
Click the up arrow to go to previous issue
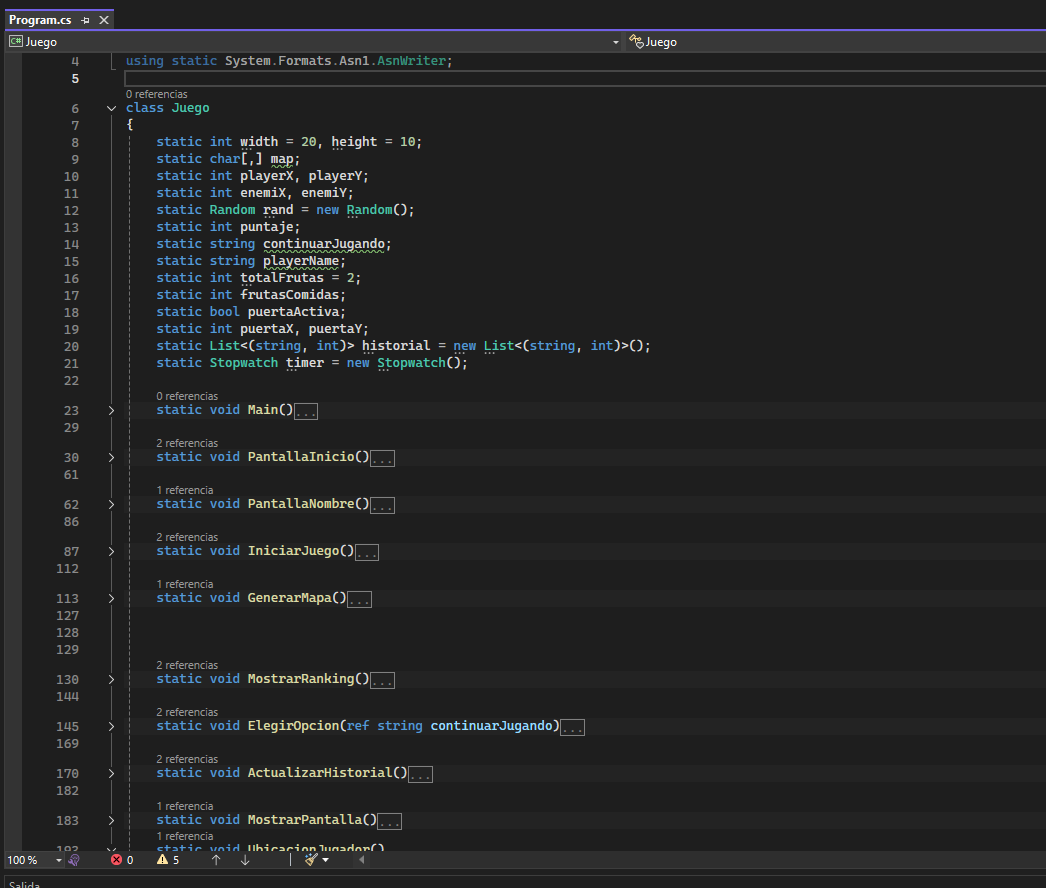[x=216, y=860]
